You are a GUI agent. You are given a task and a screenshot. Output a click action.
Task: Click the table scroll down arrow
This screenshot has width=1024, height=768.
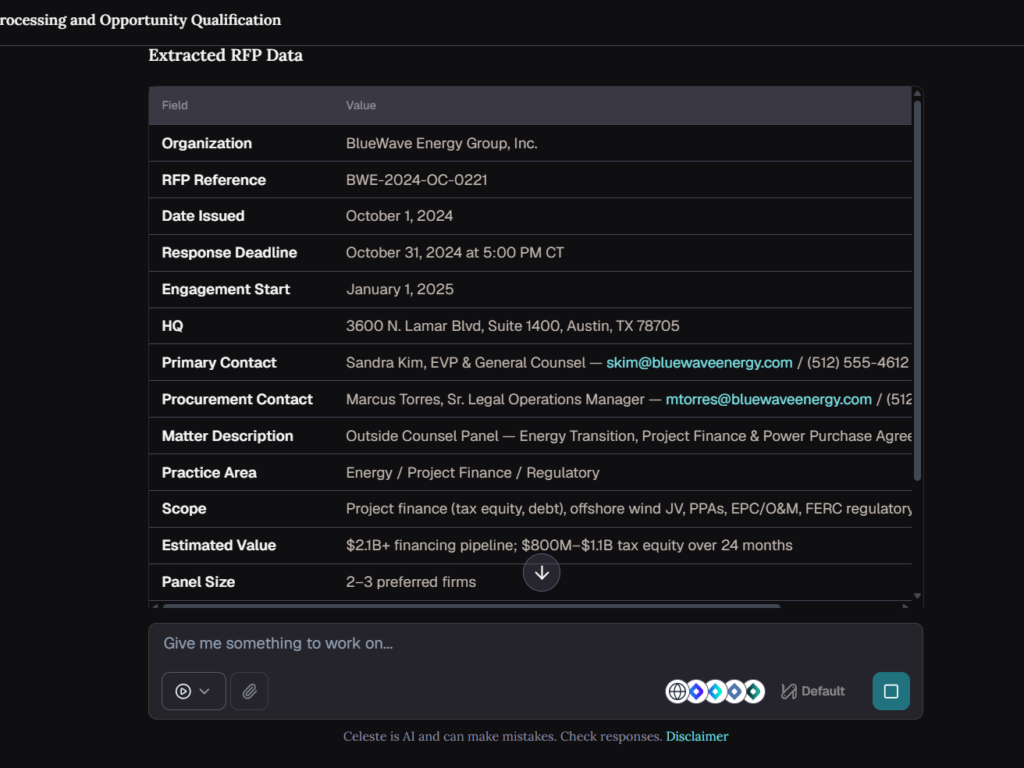click(917, 596)
